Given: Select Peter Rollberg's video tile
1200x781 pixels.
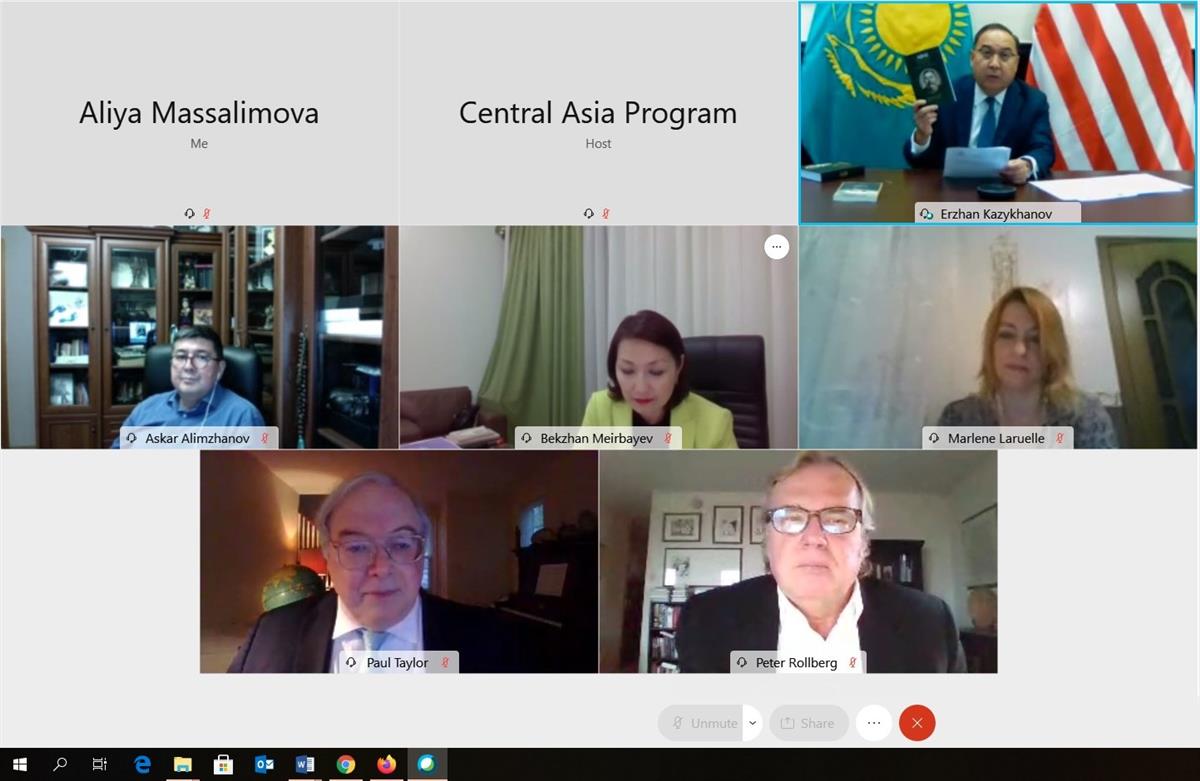Looking at the screenshot, I should point(798,561).
